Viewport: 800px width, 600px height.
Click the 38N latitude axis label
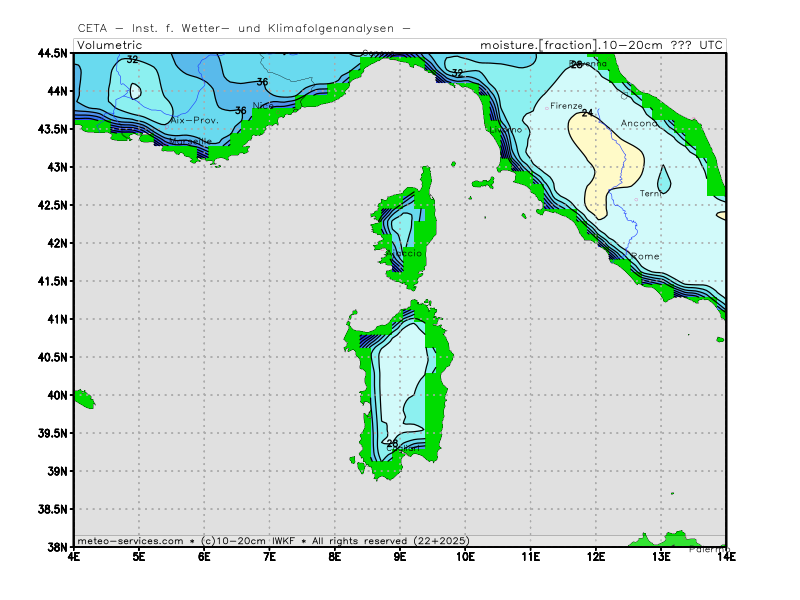(x=57, y=547)
